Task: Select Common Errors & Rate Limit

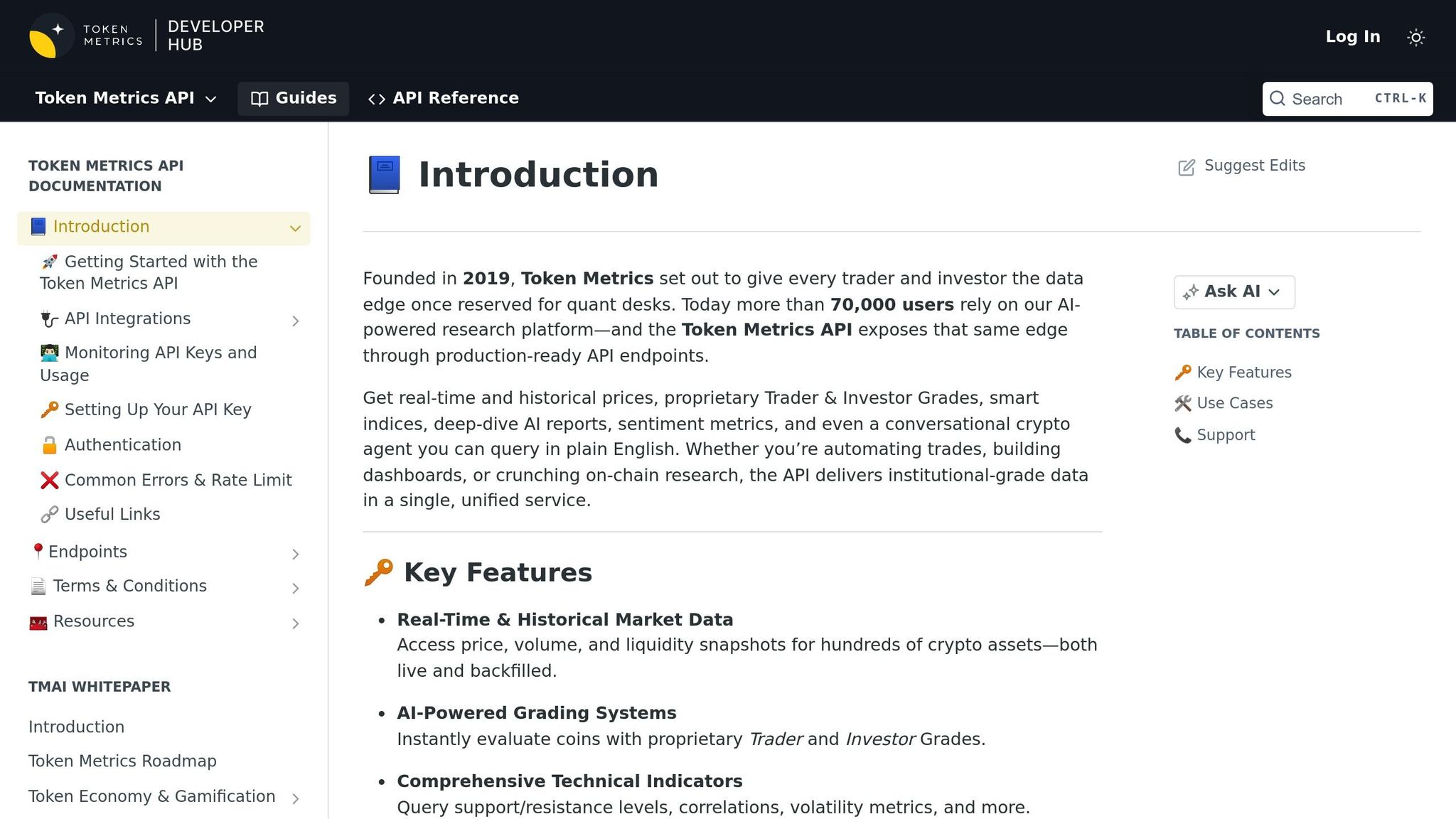Action: (x=178, y=480)
